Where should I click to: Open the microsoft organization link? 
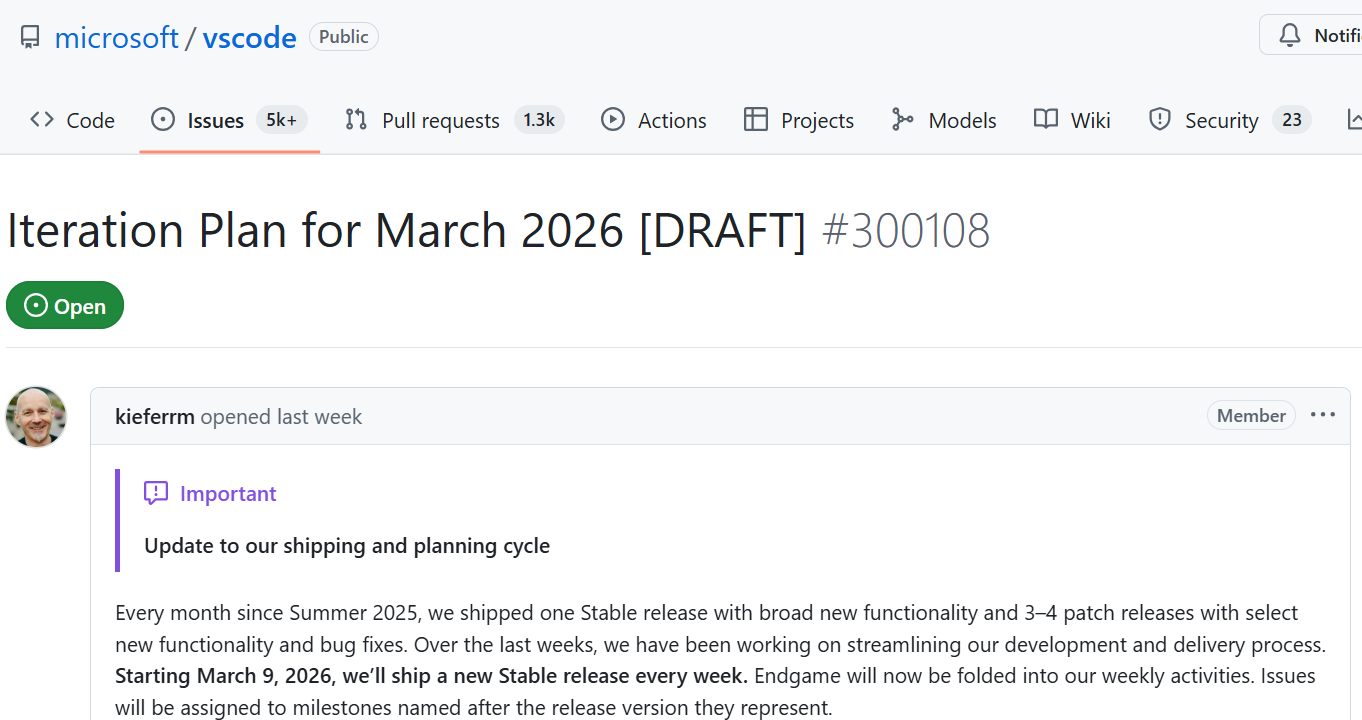click(x=116, y=38)
